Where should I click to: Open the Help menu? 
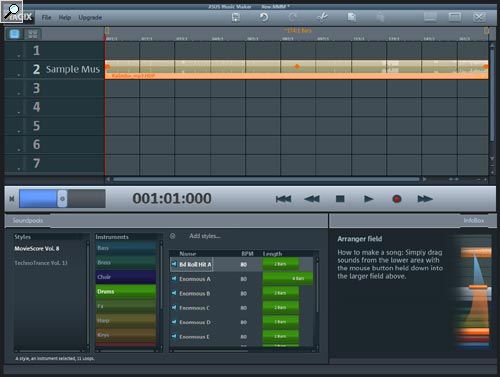click(x=65, y=17)
